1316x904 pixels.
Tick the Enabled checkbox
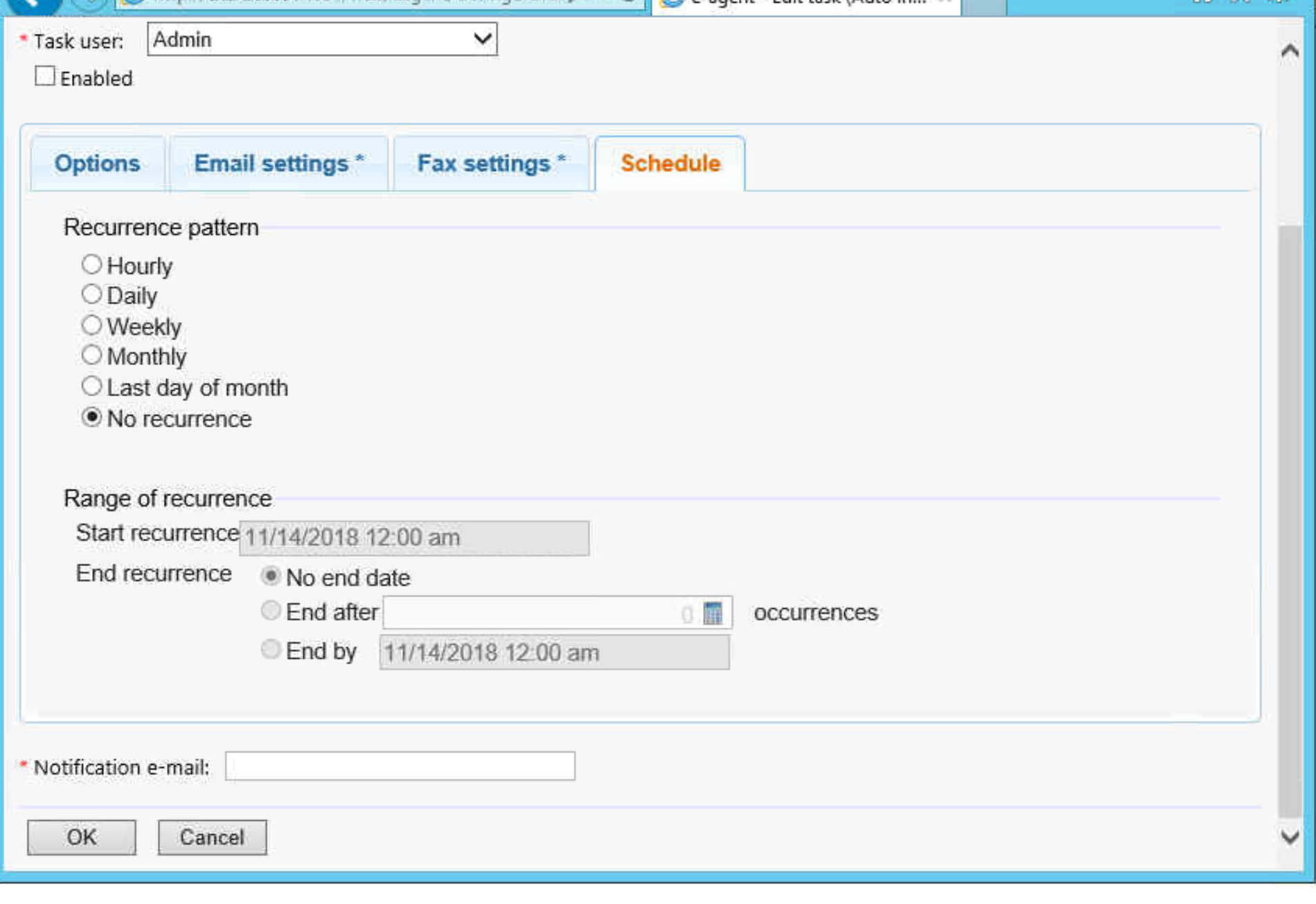pyautogui.click(x=45, y=76)
